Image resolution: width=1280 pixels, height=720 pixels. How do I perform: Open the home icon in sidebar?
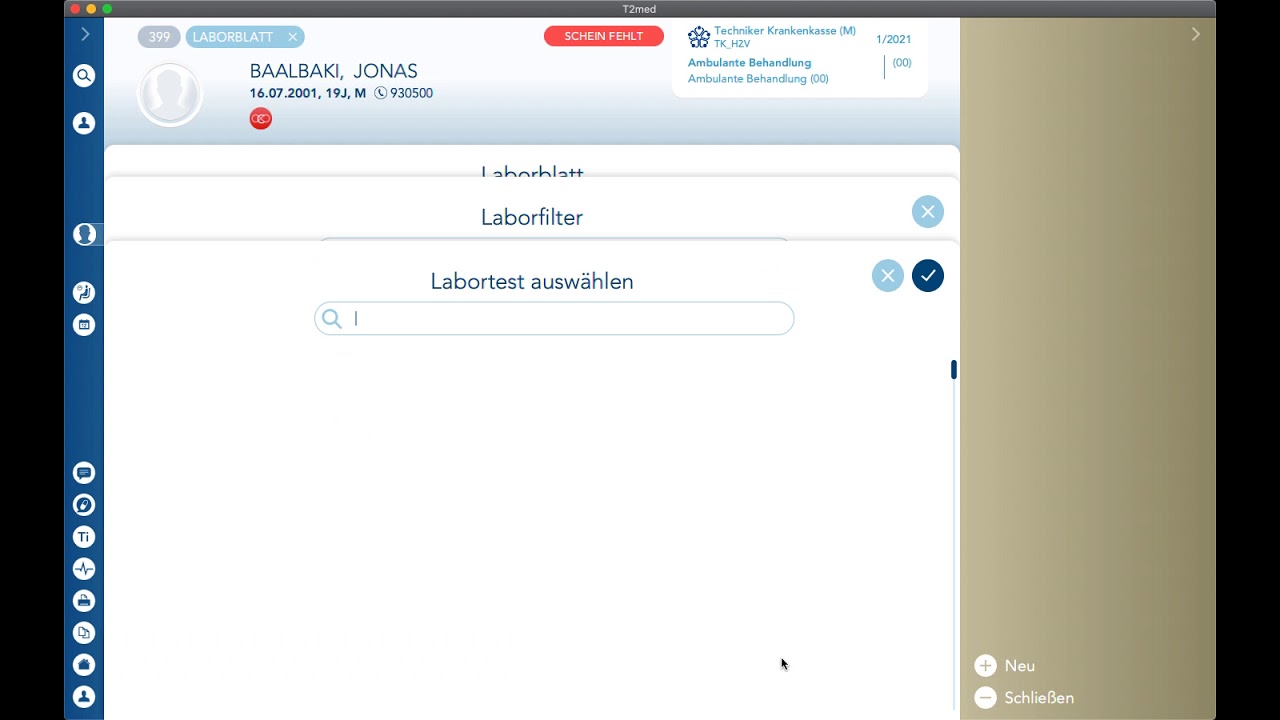pyautogui.click(x=84, y=665)
